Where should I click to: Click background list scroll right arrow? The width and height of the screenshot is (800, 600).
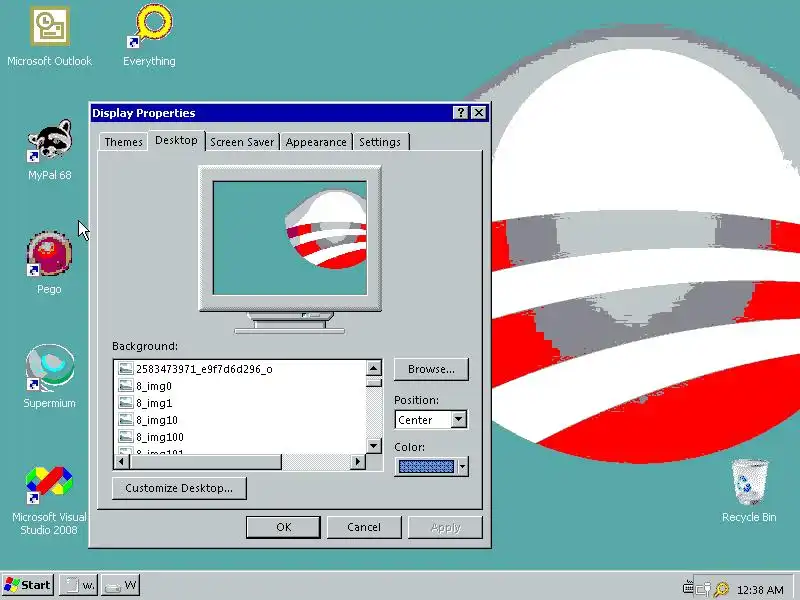(358, 462)
